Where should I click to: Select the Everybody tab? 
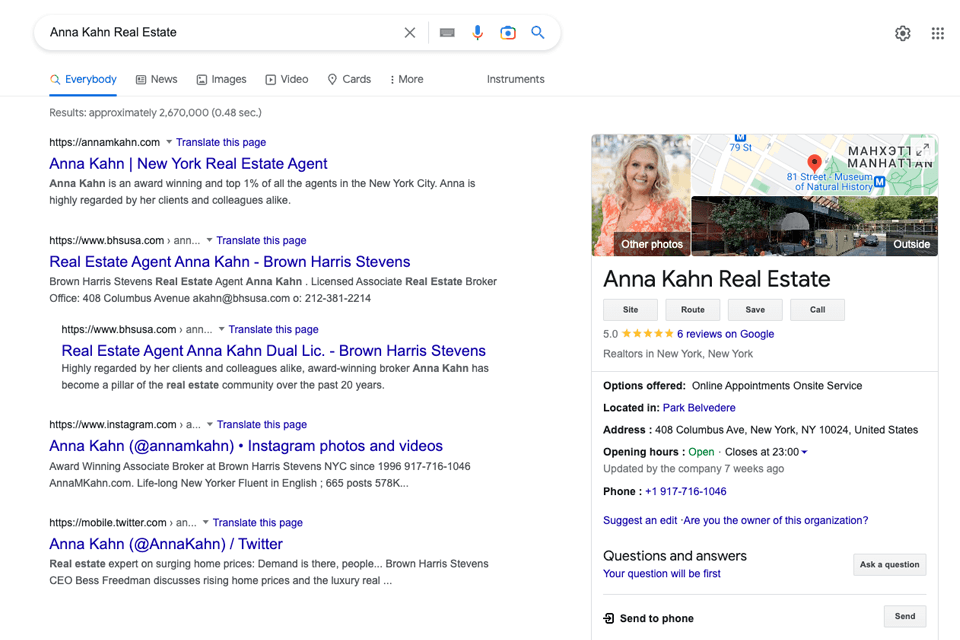click(x=83, y=80)
